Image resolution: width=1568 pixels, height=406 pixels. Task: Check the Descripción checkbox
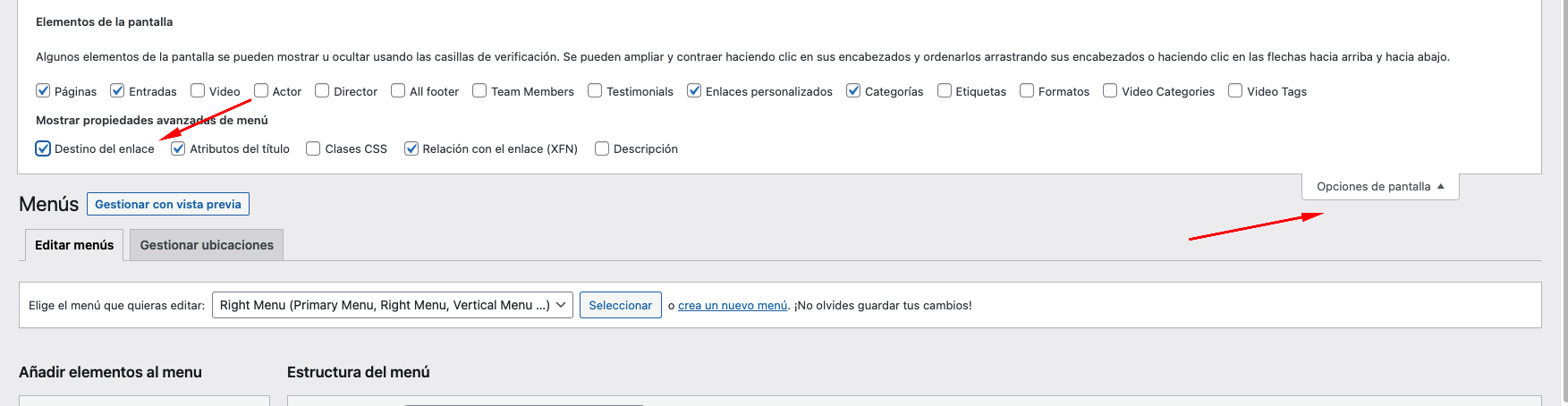[602, 148]
